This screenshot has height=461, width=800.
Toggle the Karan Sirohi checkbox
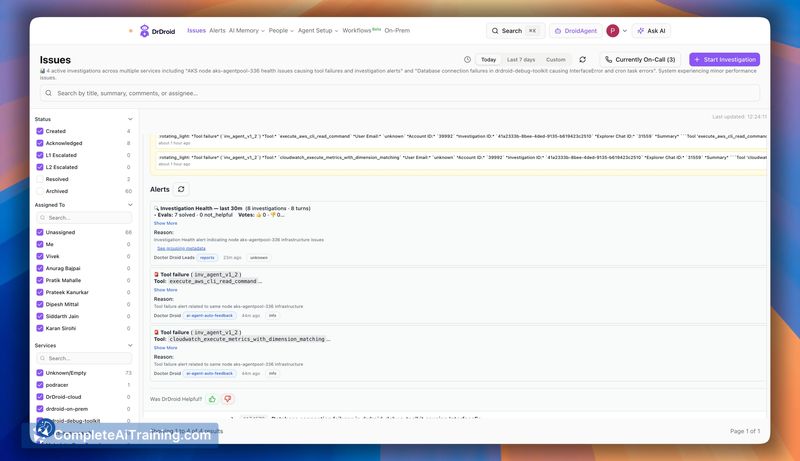tap(40, 328)
